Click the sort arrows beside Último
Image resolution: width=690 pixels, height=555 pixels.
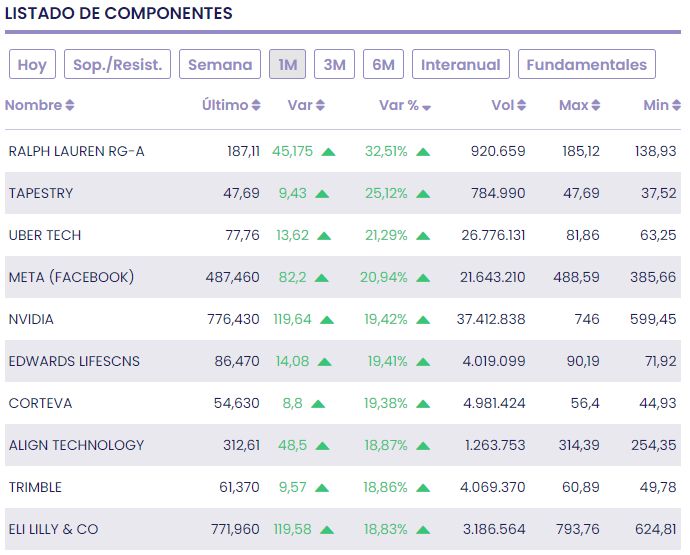click(x=256, y=106)
